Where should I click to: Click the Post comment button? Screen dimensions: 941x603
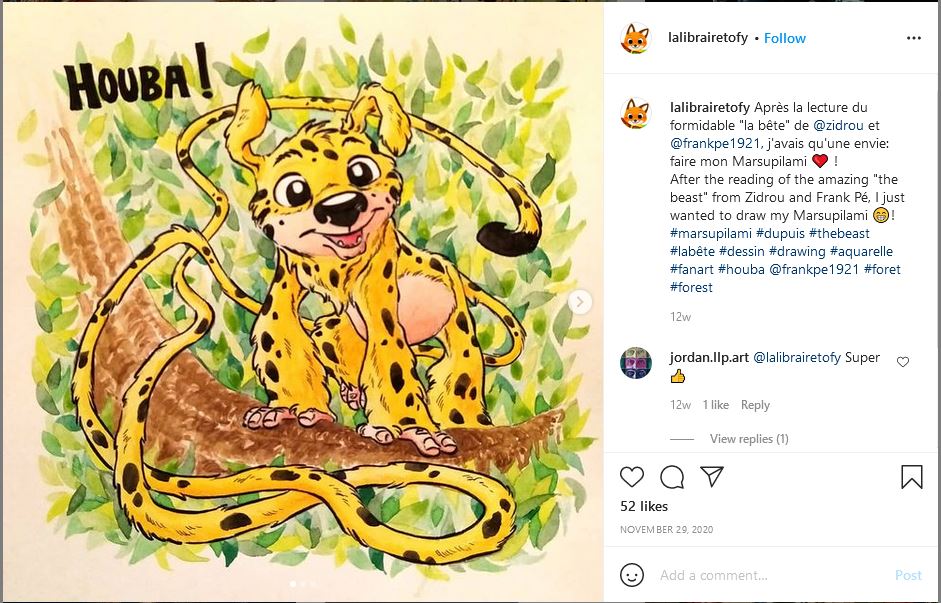[x=908, y=575]
